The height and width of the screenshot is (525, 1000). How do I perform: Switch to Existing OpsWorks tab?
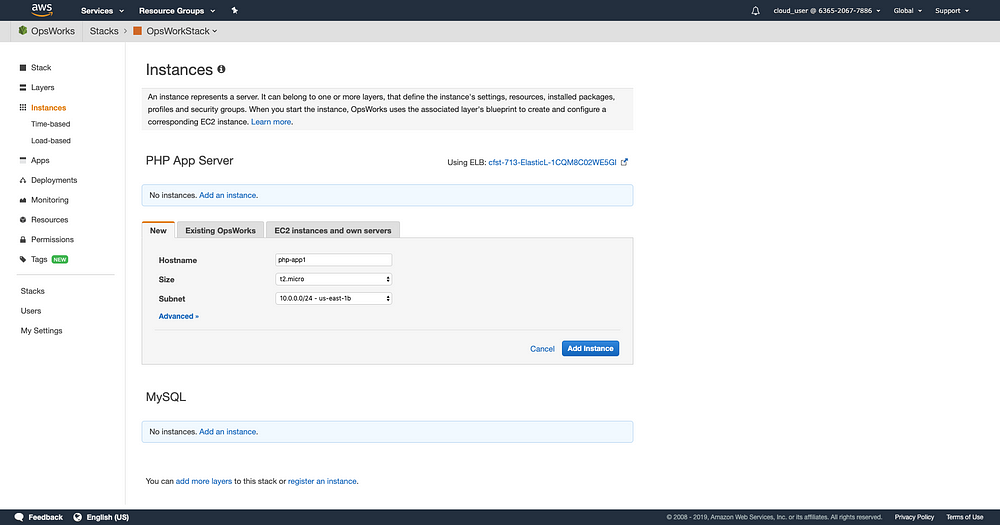220,230
